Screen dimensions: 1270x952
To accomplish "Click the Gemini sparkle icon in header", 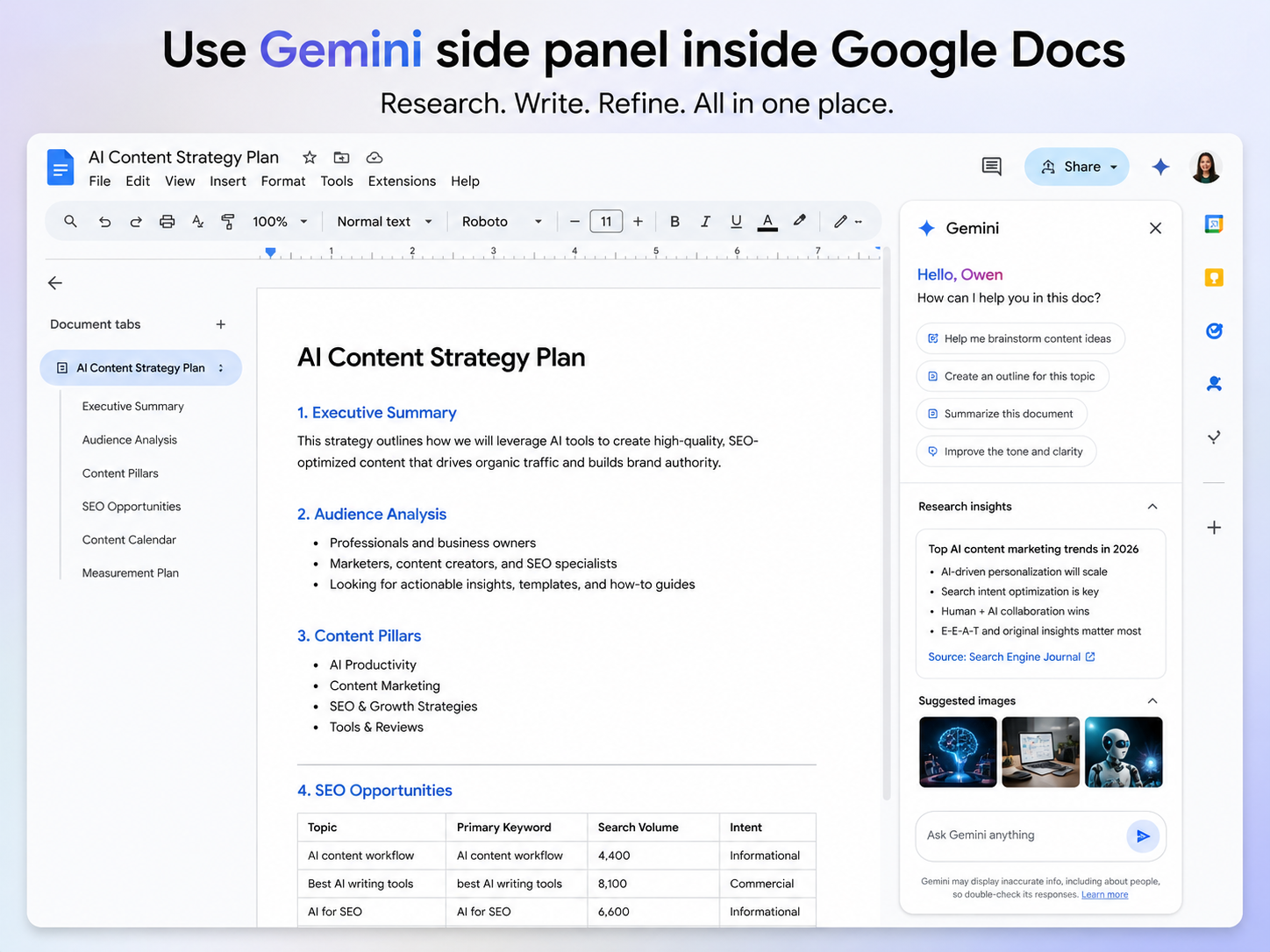I will point(1160,167).
